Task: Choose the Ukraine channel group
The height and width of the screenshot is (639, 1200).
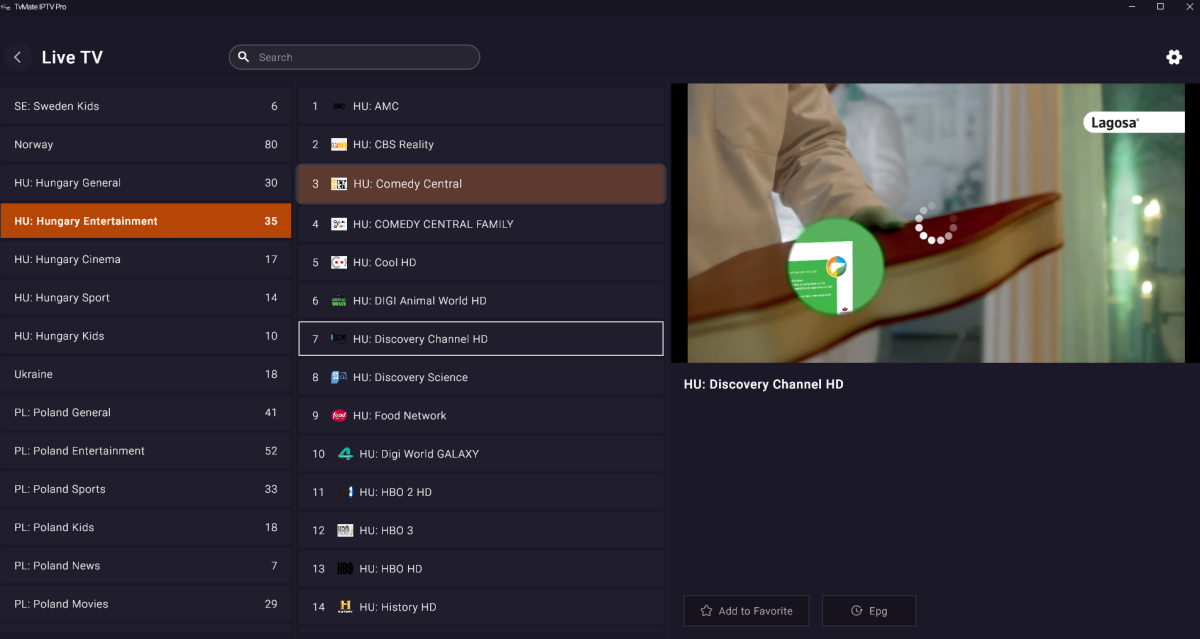Action: pyautogui.click(x=145, y=374)
